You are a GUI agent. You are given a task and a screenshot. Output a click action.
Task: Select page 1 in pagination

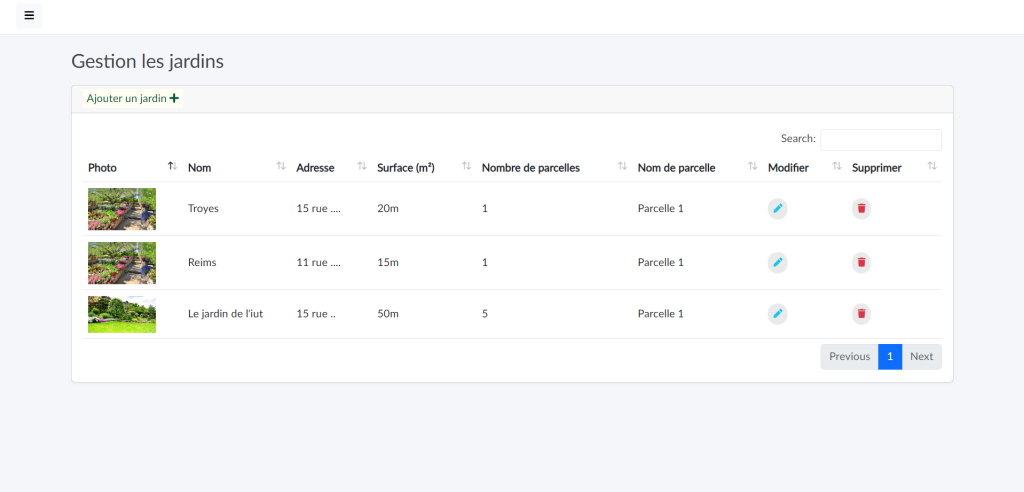(x=890, y=357)
